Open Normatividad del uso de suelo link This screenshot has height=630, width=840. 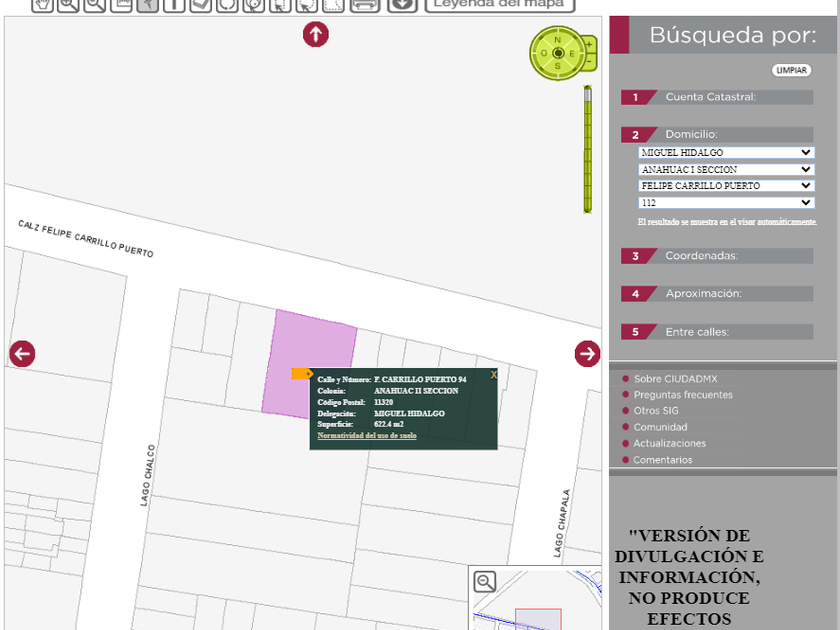point(367,436)
